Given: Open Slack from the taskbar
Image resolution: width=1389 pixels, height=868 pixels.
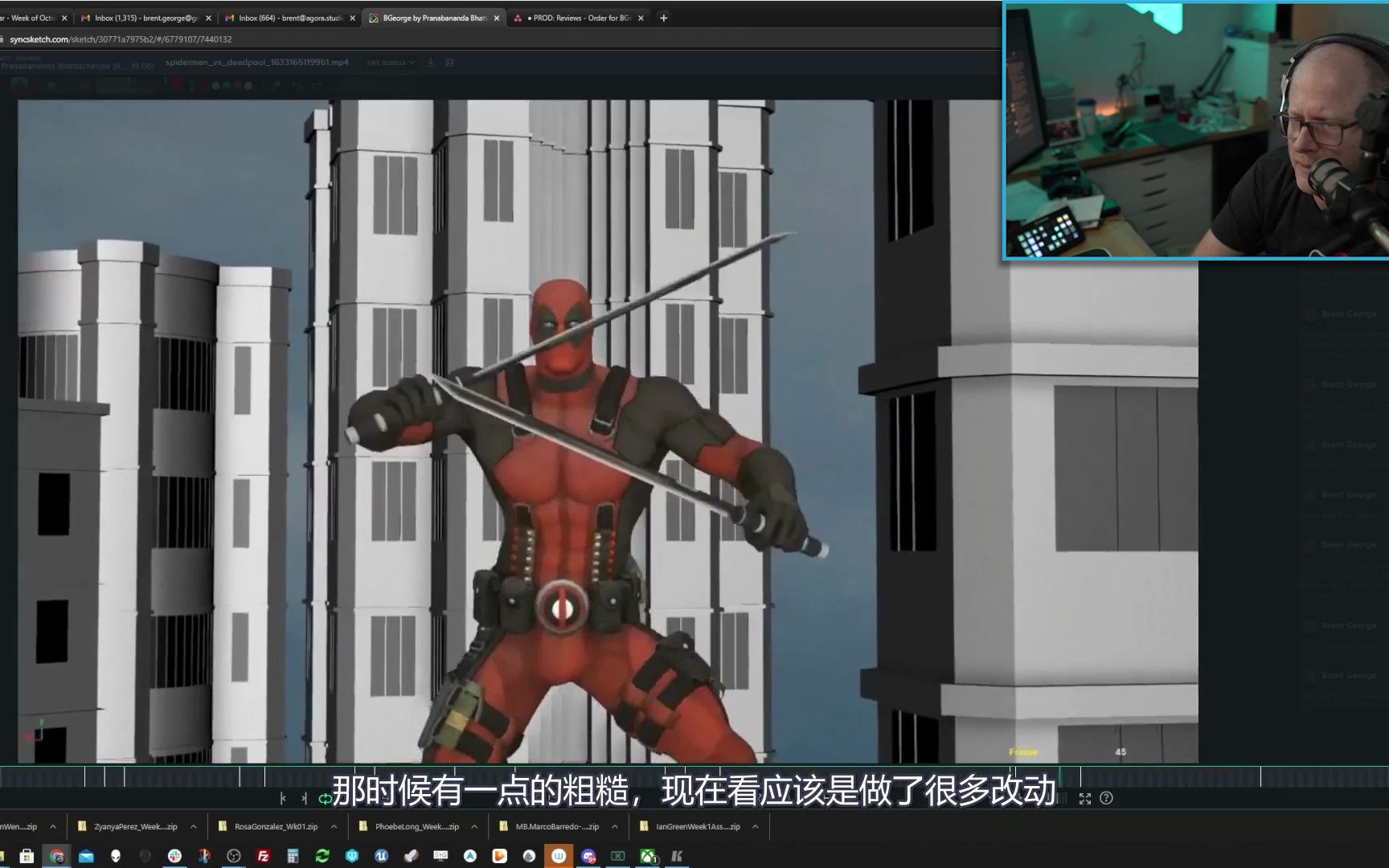Looking at the screenshot, I should 174,856.
